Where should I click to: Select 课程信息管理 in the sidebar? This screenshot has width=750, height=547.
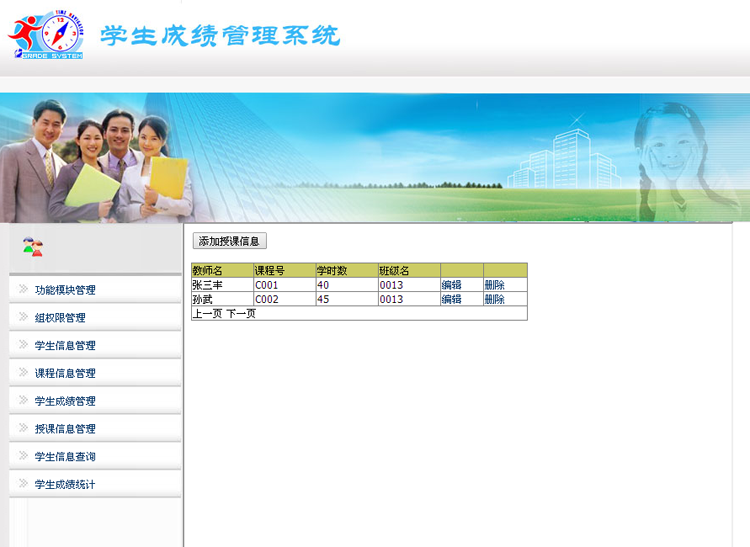pyautogui.click(x=65, y=373)
